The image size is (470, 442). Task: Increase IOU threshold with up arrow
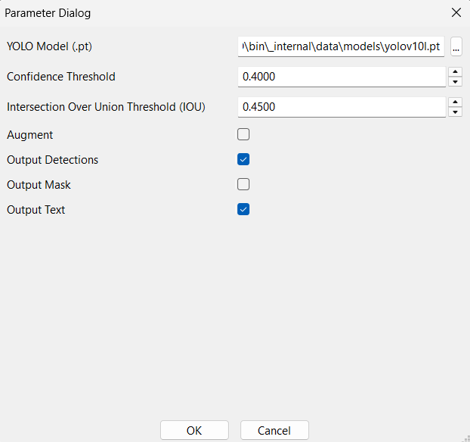click(x=455, y=102)
